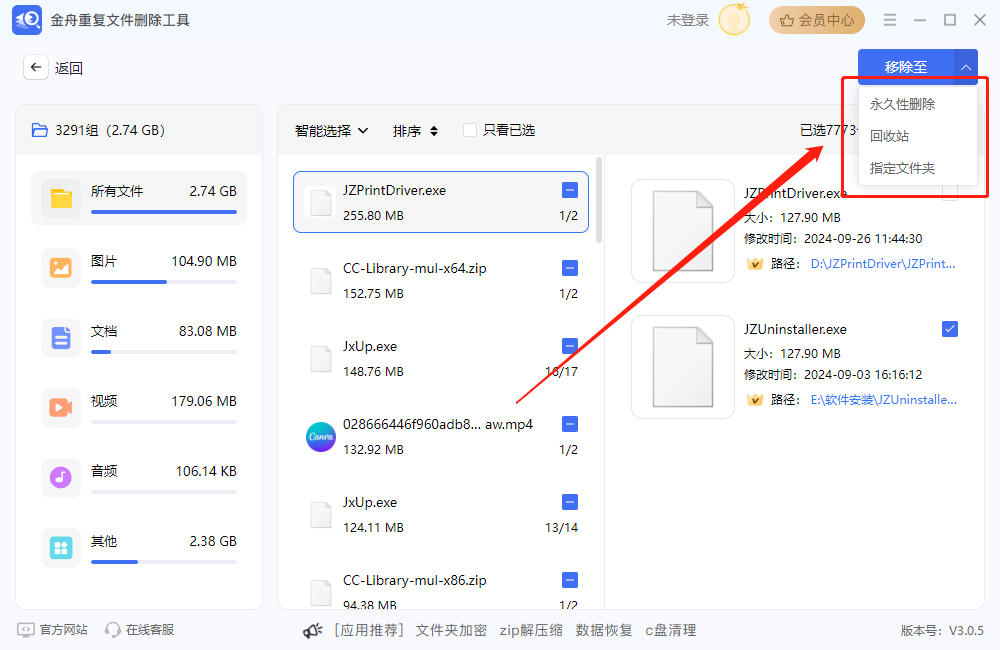Click the 音频 category music icon
Viewport: 1000px width, 650px height.
[61, 477]
